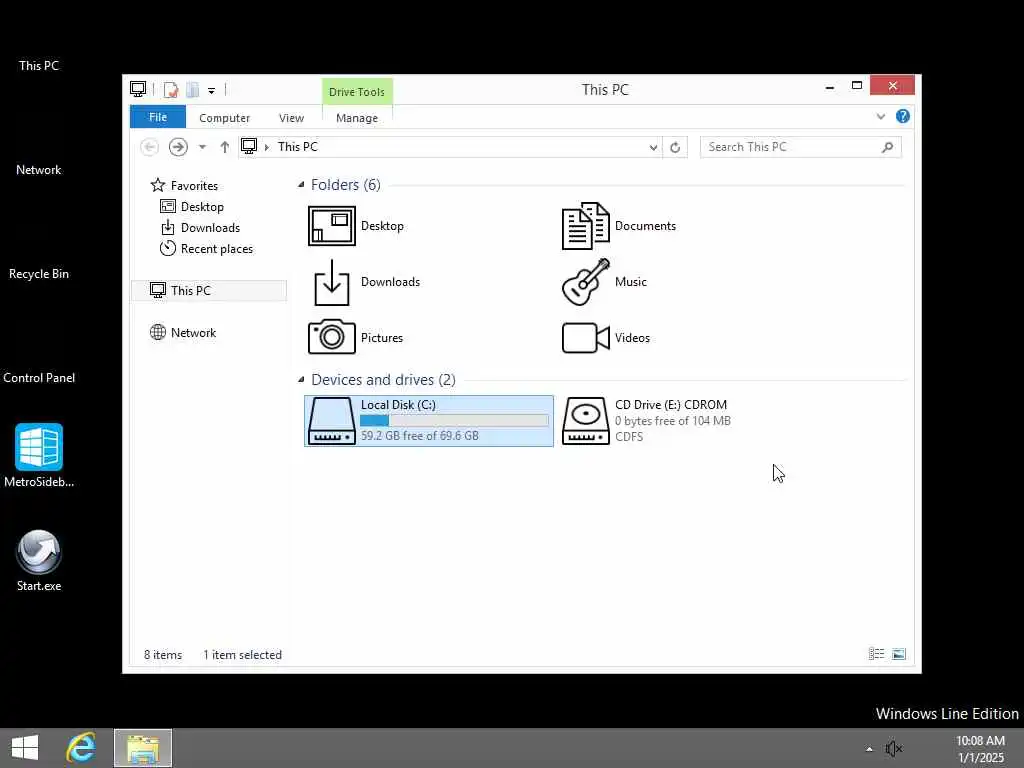Click the "59.2 GB free of 69.6 GB" text
This screenshot has height=768, width=1024.
click(420, 436)
